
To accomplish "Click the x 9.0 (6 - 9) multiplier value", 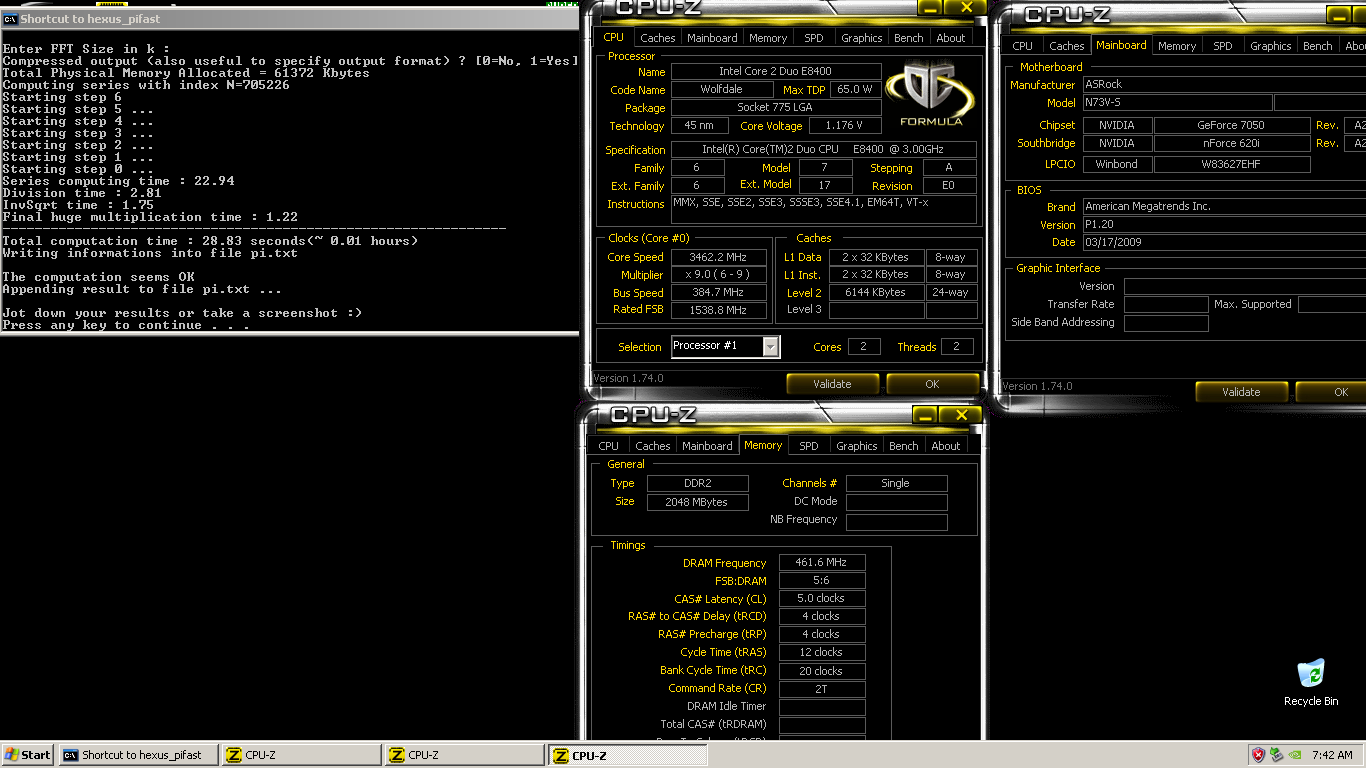I will [719, 275].
